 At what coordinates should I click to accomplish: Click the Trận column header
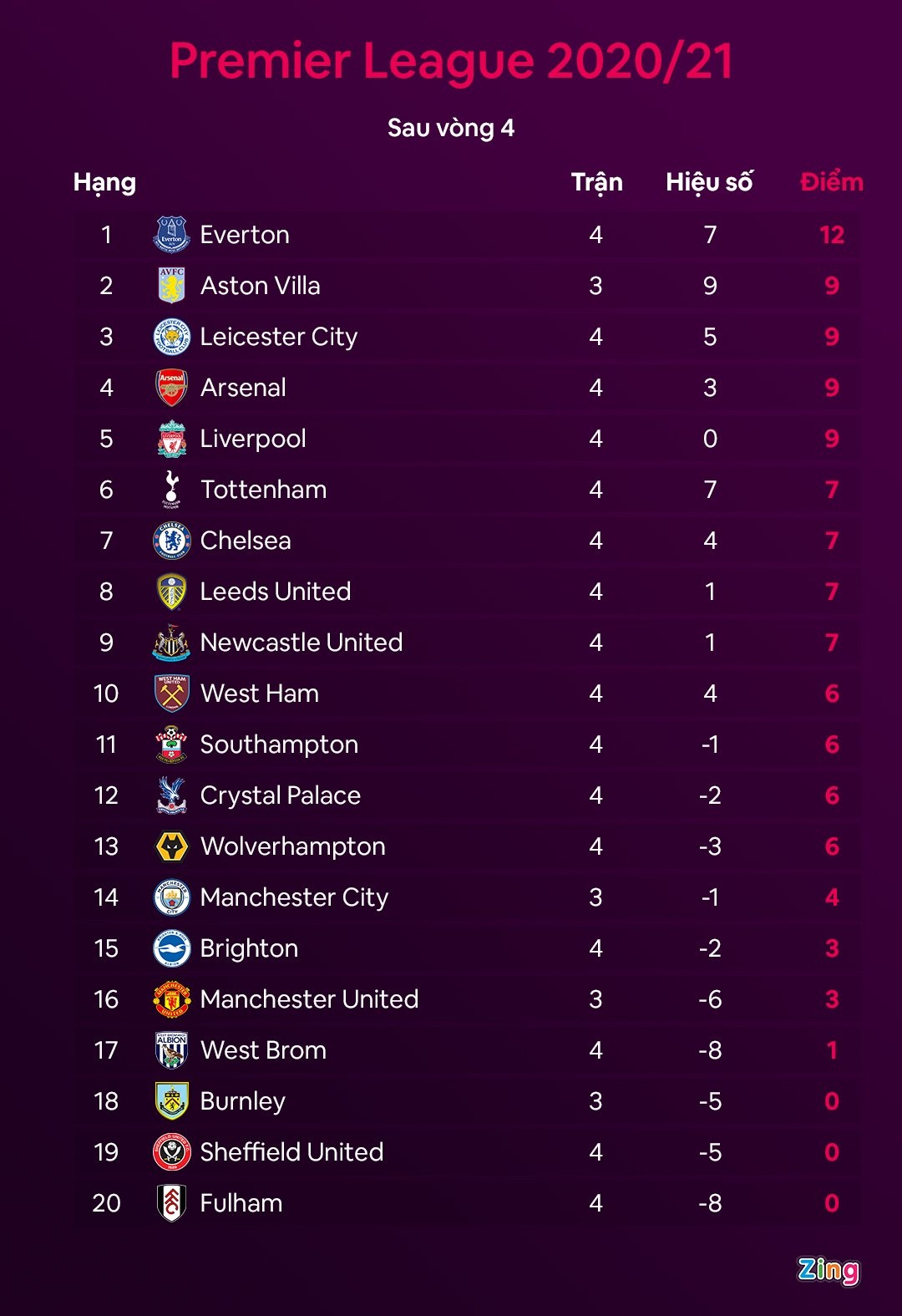[x=596, y=182]
